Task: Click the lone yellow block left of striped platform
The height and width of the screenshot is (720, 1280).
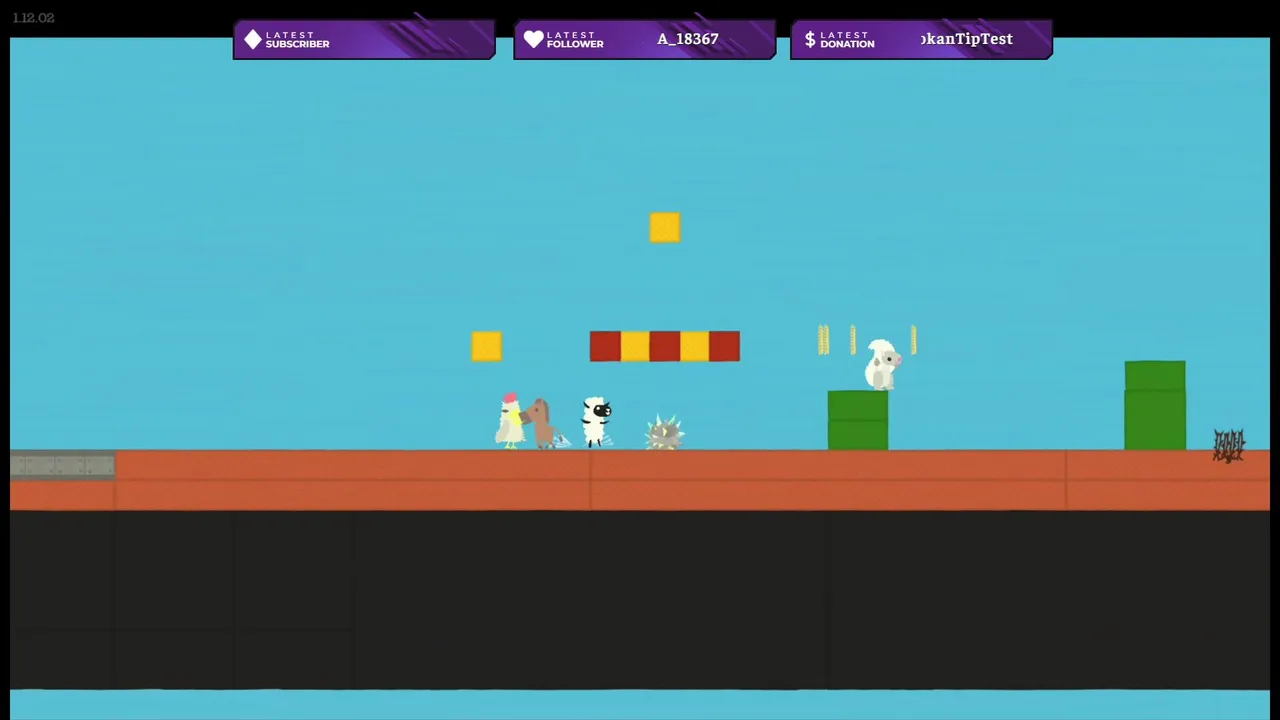Action: [486, 346]
